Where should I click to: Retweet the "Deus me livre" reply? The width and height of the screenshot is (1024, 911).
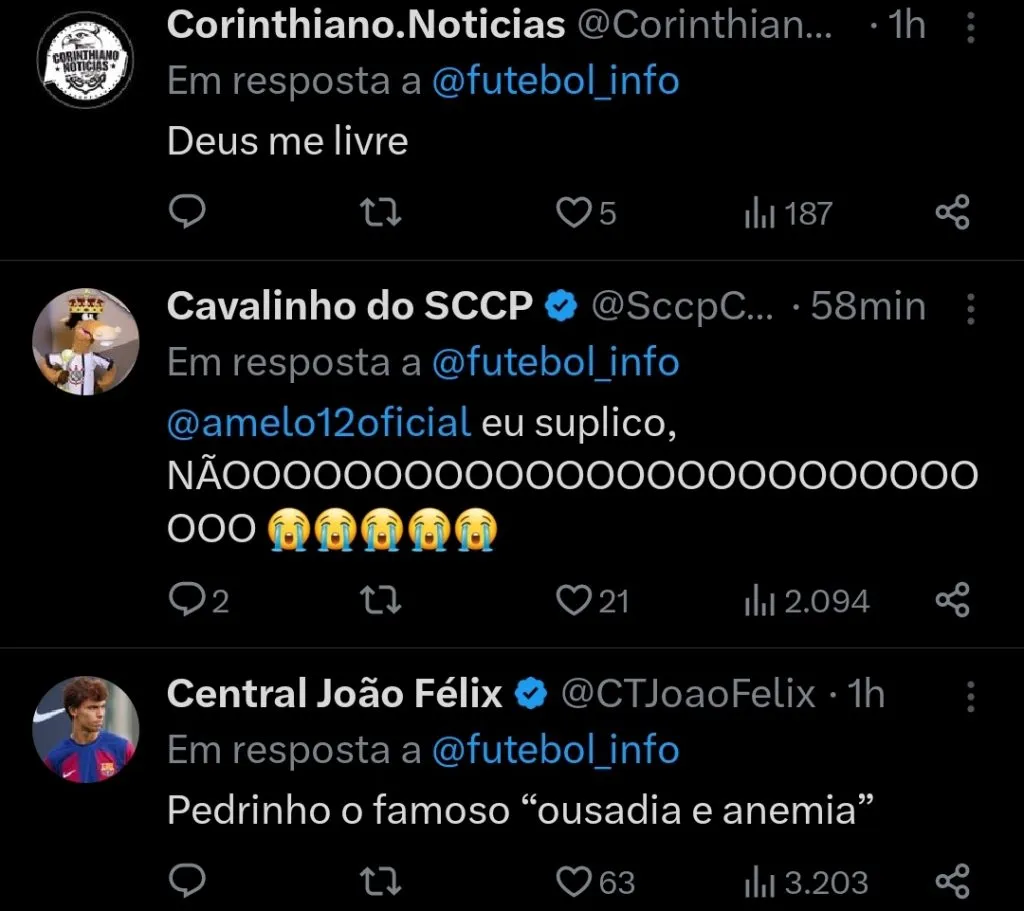pos(380,212)
